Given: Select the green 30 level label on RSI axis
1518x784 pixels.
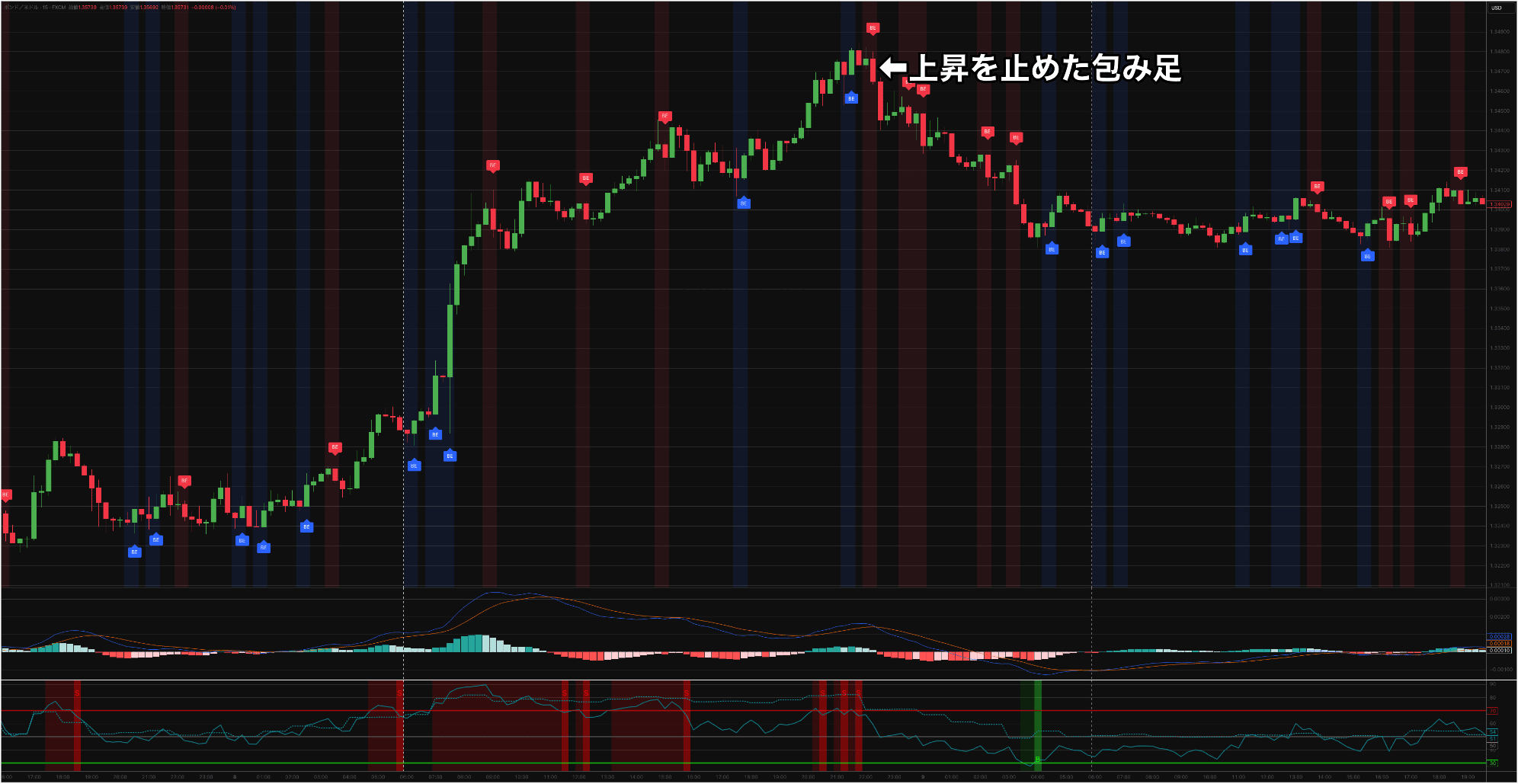Looking at the screenshot, I should 1493,763.
